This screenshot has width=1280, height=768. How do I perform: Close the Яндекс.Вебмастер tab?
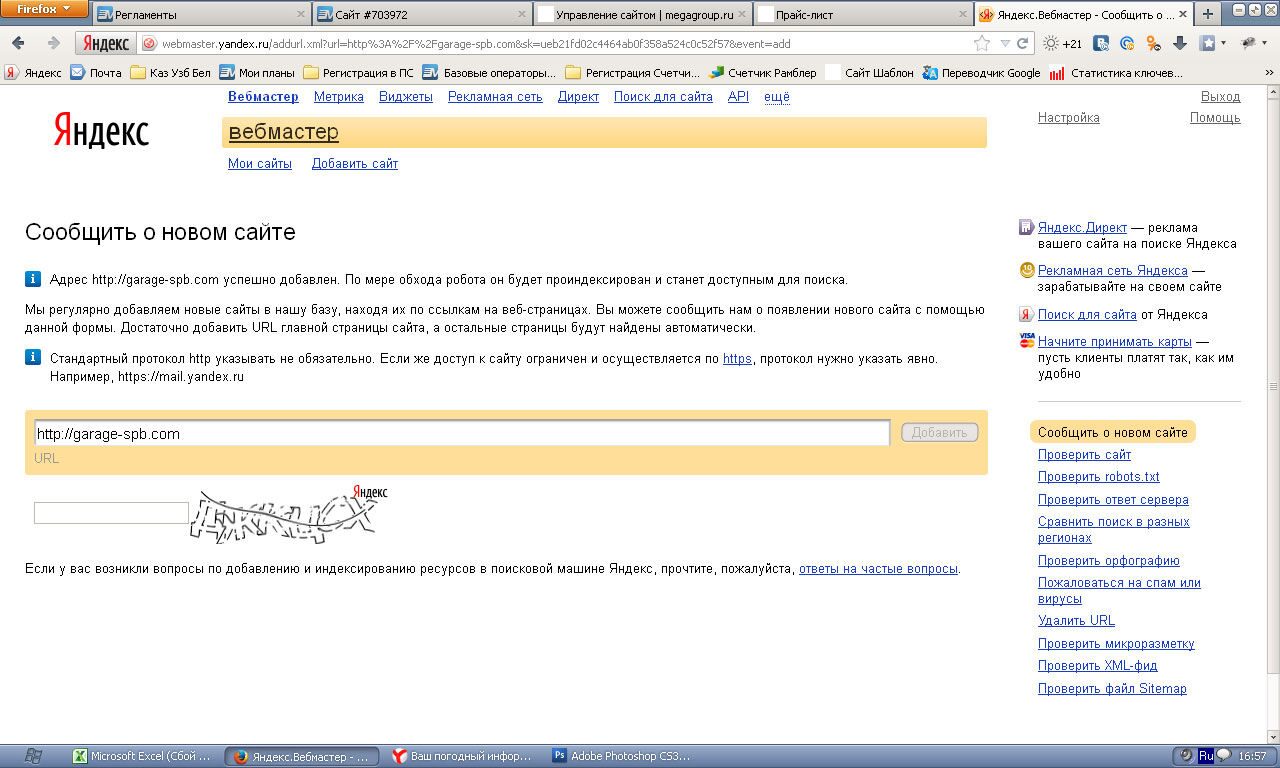point(1184,15)
